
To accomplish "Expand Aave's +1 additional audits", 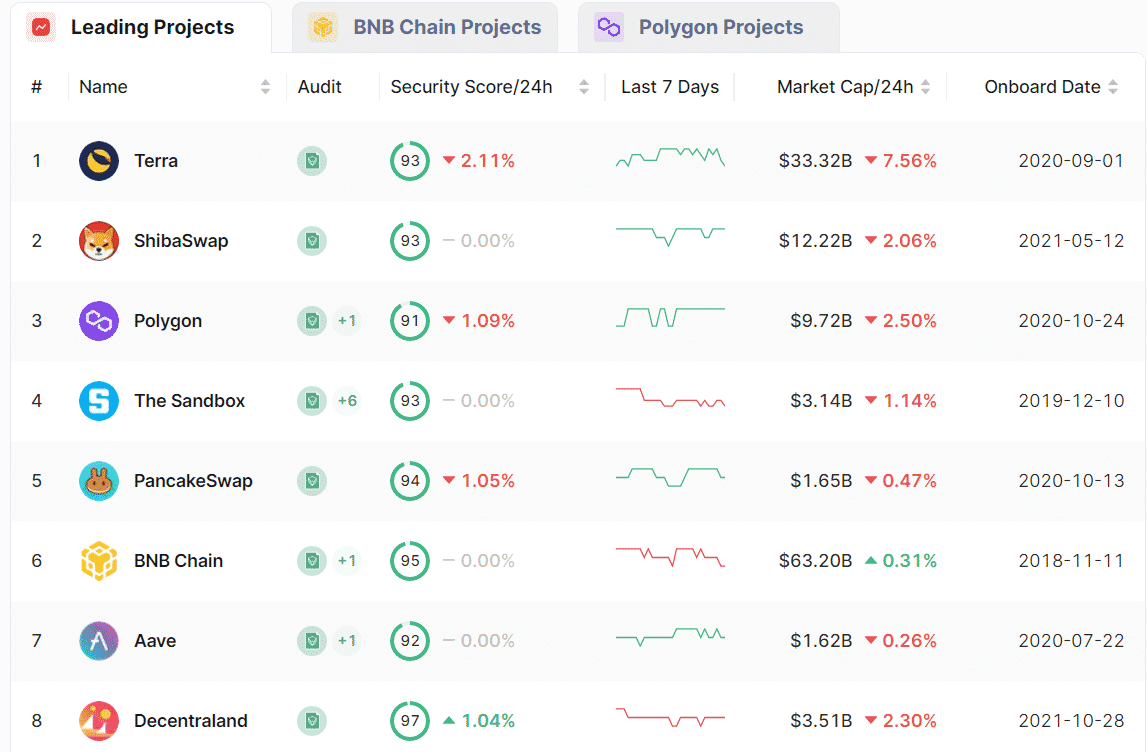I will (x=347, y=641).
